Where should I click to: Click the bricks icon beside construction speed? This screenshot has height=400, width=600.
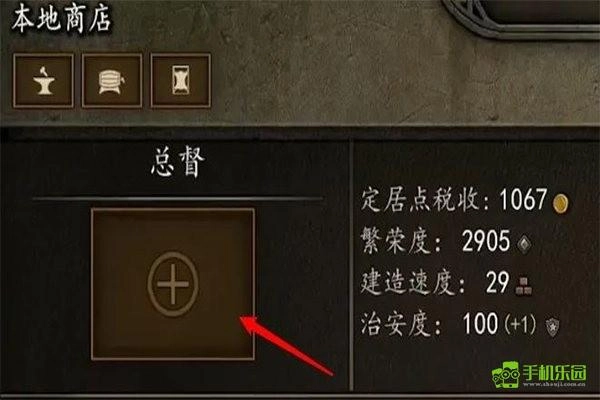pos(523,286)
